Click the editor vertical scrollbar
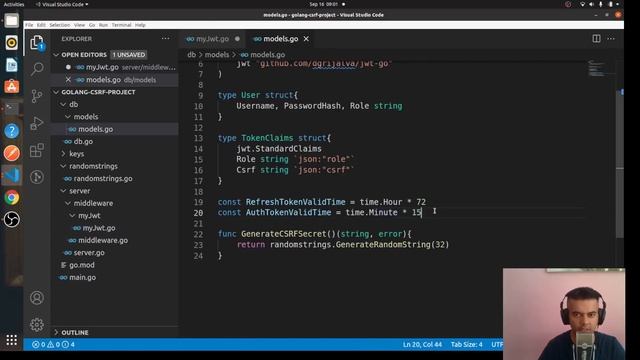Viewport: 640px width, 360px height. [x=620, y=163]
